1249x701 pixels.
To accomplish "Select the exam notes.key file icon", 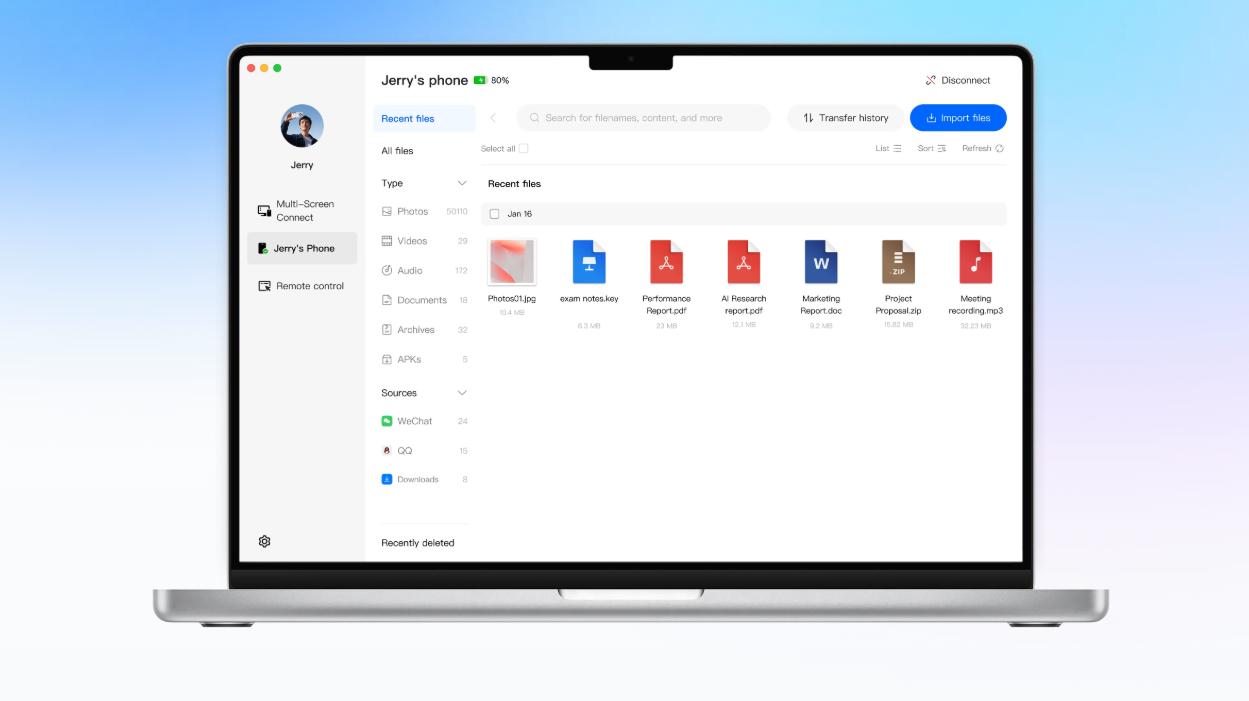I will (x=589, y=262).
